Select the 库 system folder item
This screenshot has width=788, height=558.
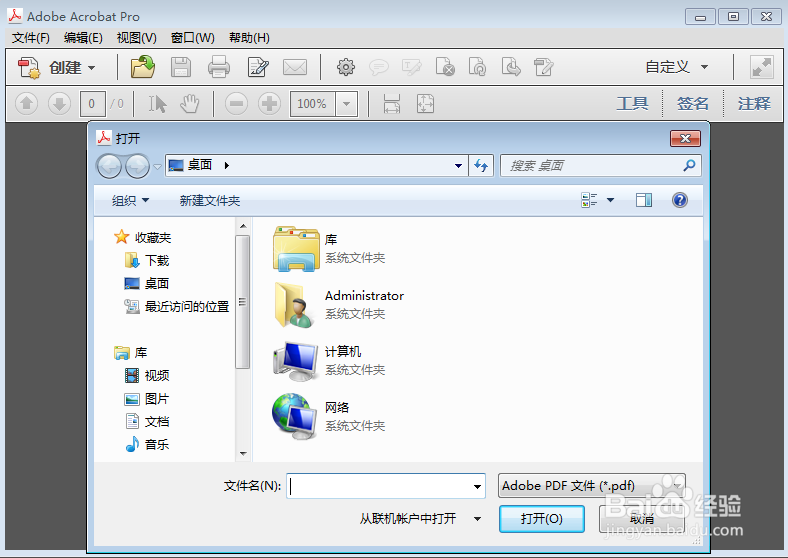pos(330,248)
